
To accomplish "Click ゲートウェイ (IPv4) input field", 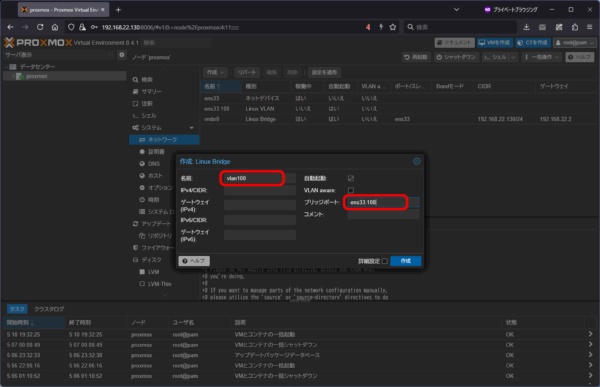I will click(x=260, y=205).
